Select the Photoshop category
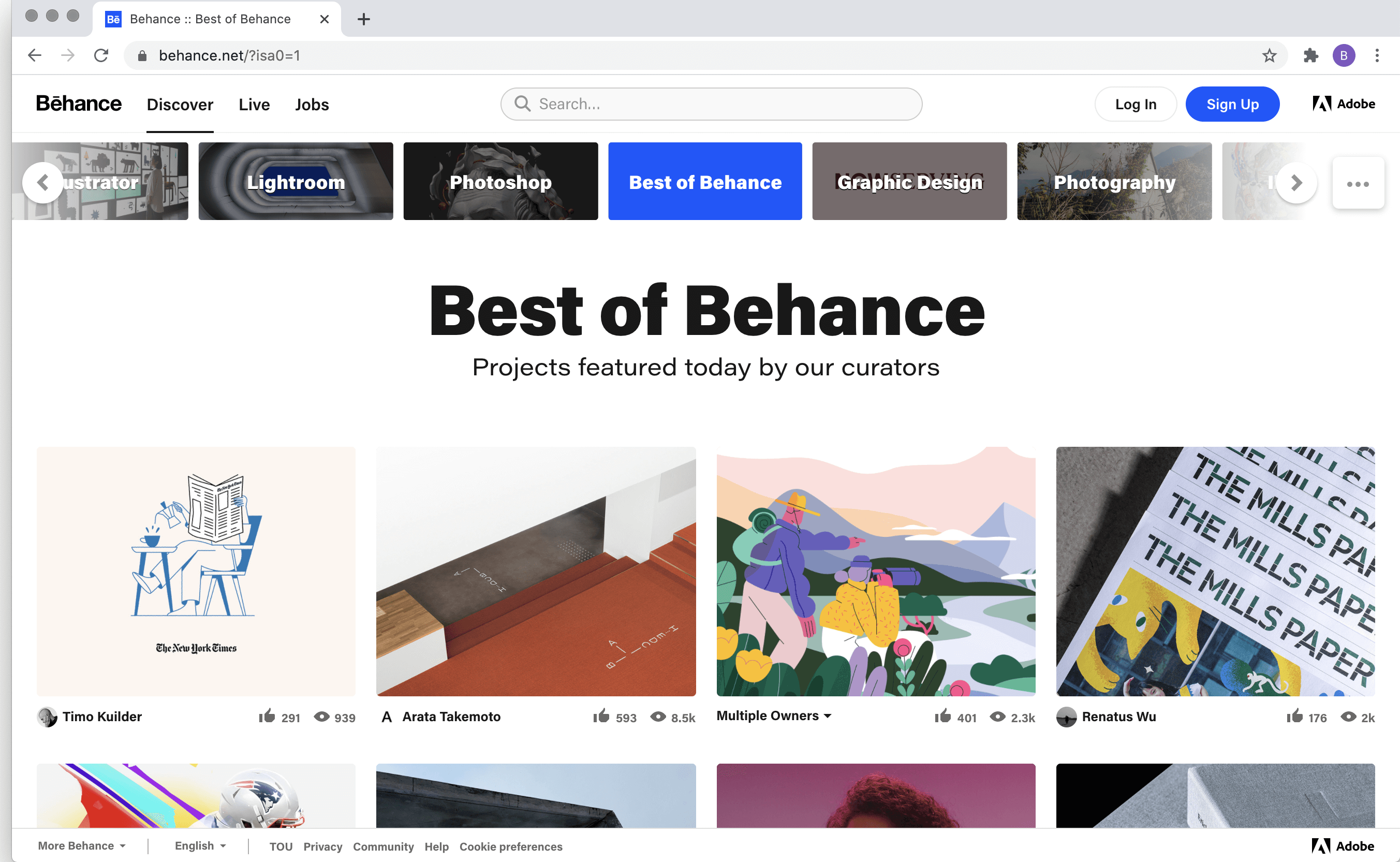This screenshot has height=862, width=1400. [x=500, y=181]
